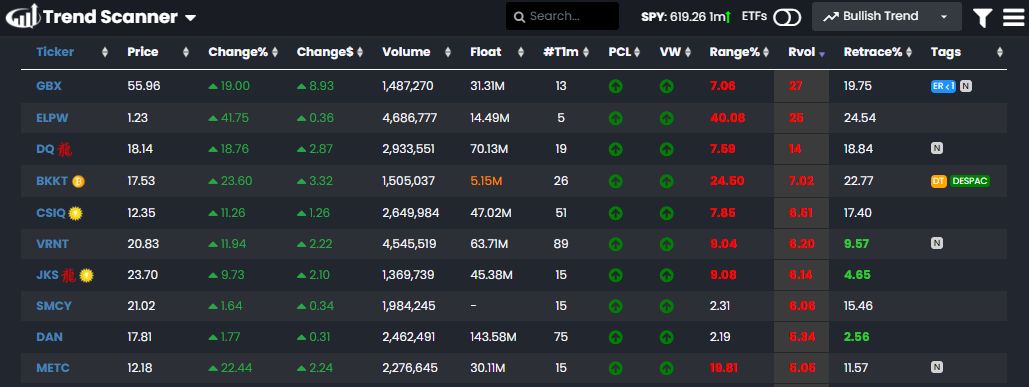Click the ER<1 tag on GBX row

943,86
